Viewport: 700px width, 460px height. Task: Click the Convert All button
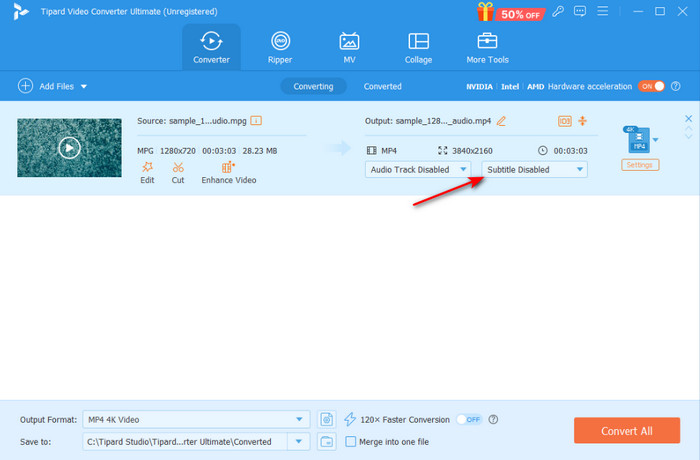[627, 431]
